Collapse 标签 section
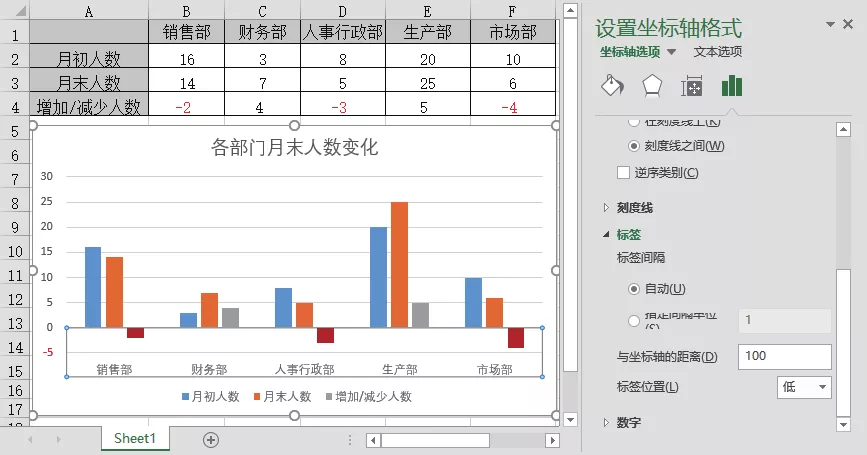 607,234
